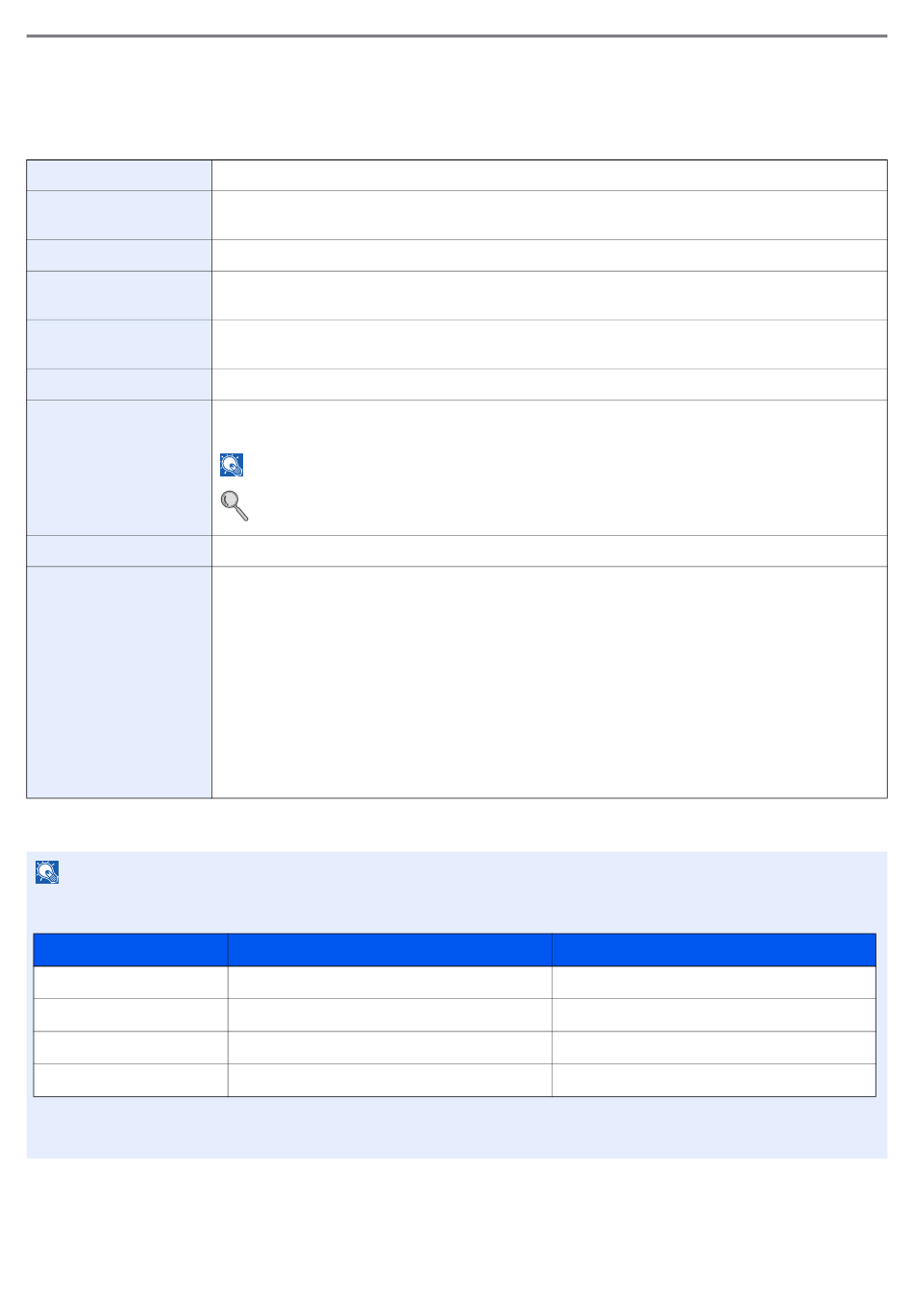This screenshot has height=1316, width=913.
Task: Click the label cell beside the two icons
Action: pos(119,468)
